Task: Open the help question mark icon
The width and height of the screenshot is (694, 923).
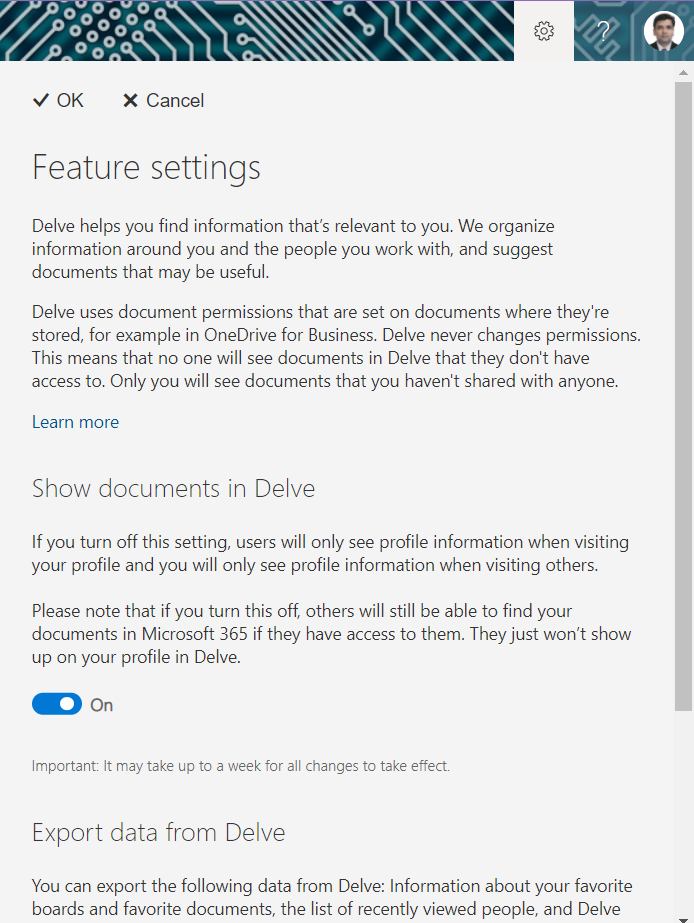Action: (604, 31)
